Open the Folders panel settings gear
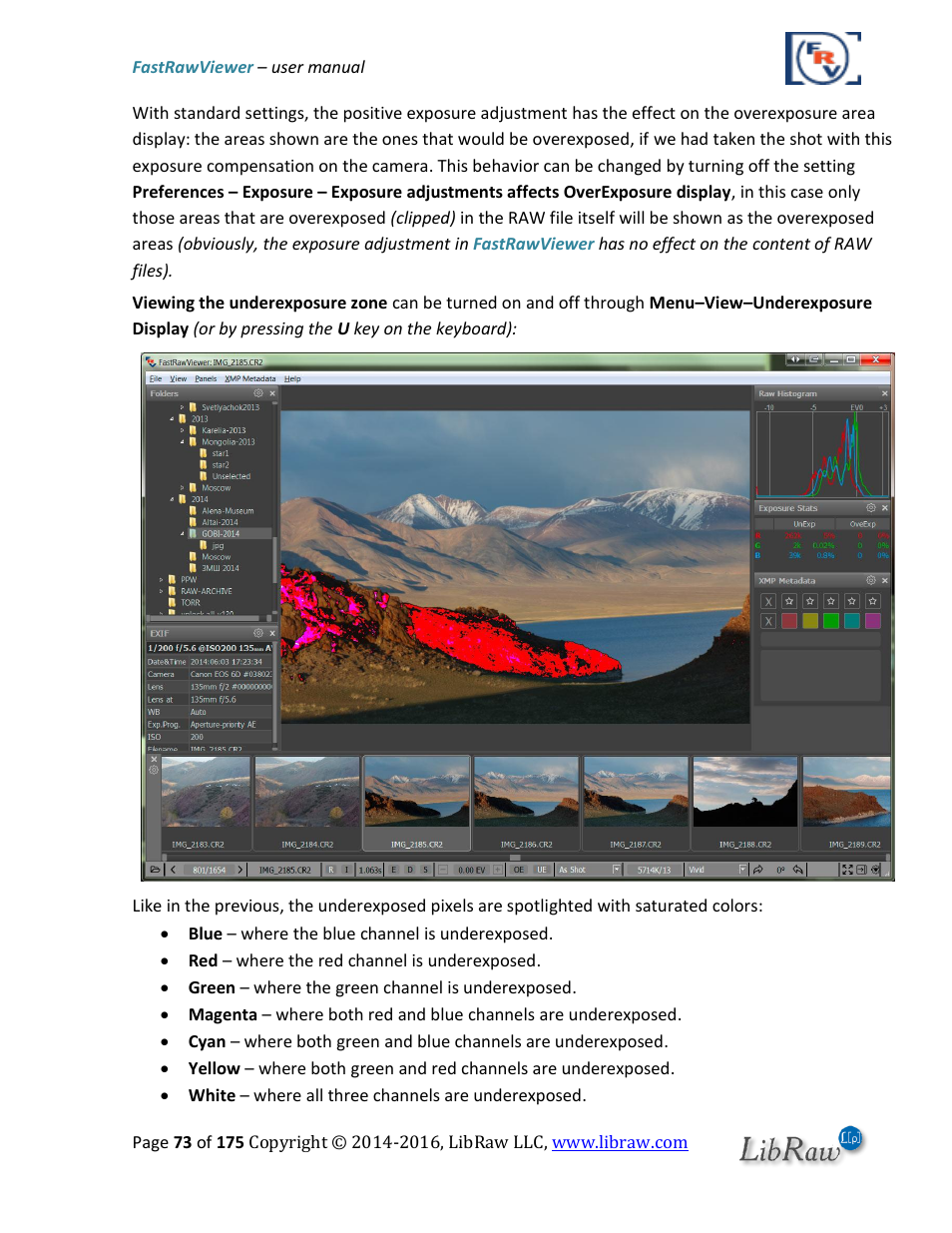Image resolution: width=952 pixels, height=1233 pixels. pyautogui.click(x=258, y=393)
